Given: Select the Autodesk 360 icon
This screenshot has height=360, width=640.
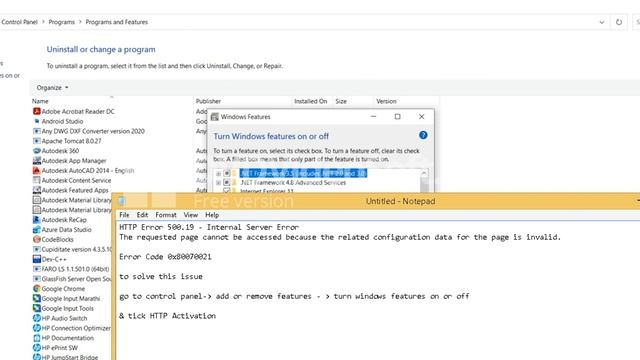Looking at the screenshot, I should coord(36,151).
